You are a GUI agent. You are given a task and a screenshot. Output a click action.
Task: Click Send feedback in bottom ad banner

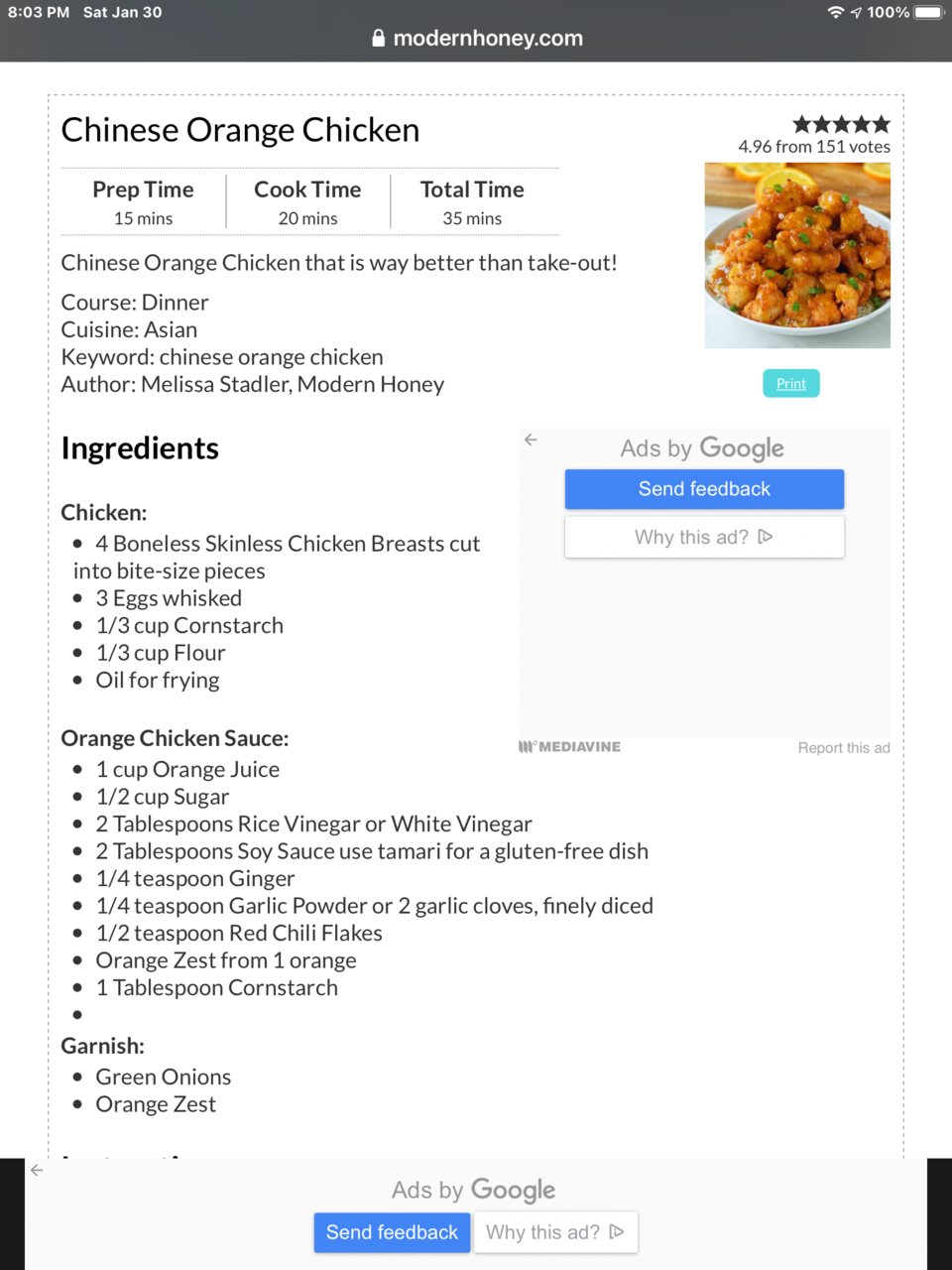point(392,1232)
